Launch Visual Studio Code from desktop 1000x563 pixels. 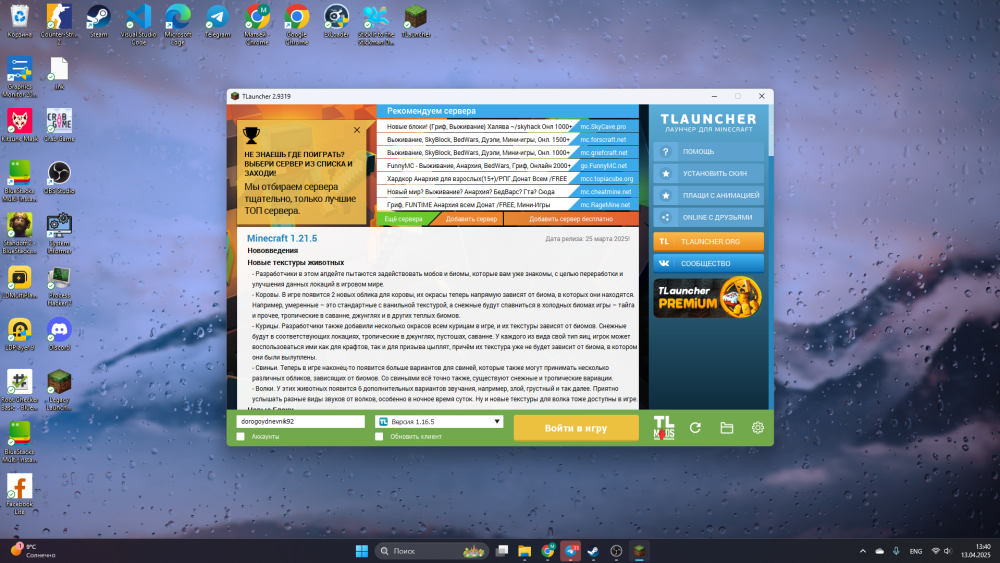click(x=138, y=24)
